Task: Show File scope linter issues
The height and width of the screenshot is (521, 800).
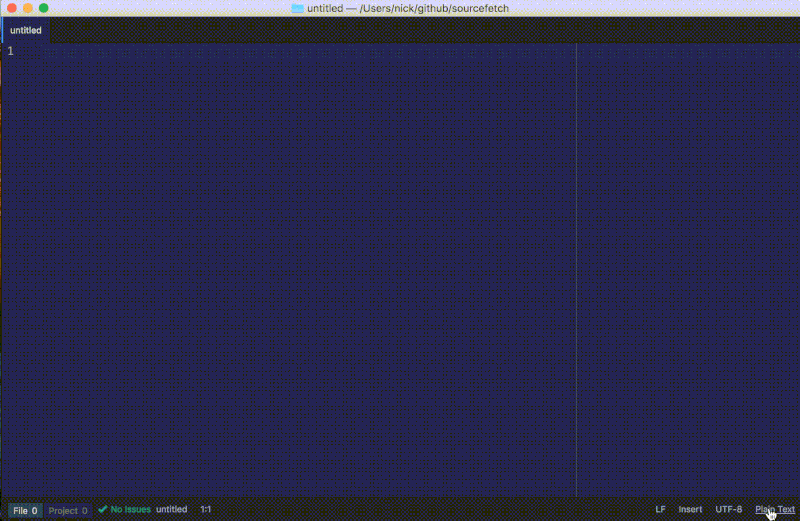Action: 25,510
